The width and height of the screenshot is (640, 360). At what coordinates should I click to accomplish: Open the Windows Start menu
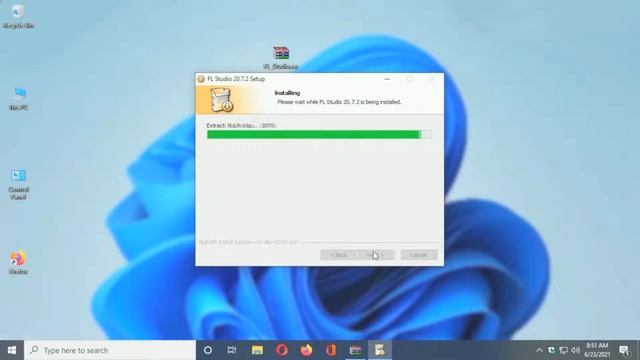(x=12, y=350)
